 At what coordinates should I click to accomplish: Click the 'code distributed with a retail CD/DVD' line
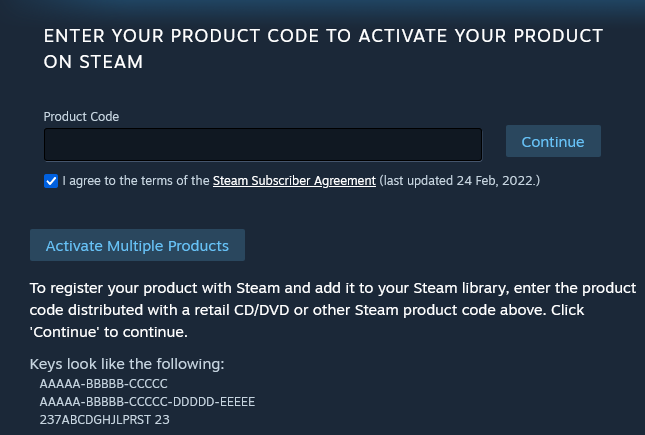point(307,310)
